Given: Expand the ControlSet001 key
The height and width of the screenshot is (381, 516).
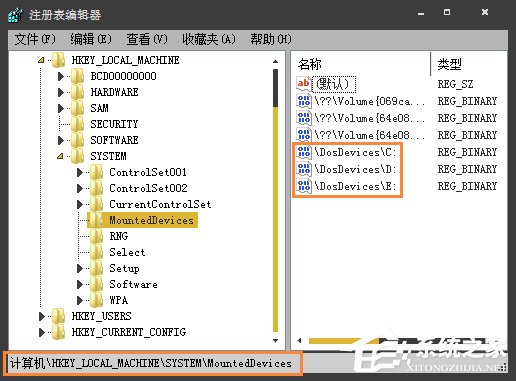Looking at the screenshot, I should point(80,172).
